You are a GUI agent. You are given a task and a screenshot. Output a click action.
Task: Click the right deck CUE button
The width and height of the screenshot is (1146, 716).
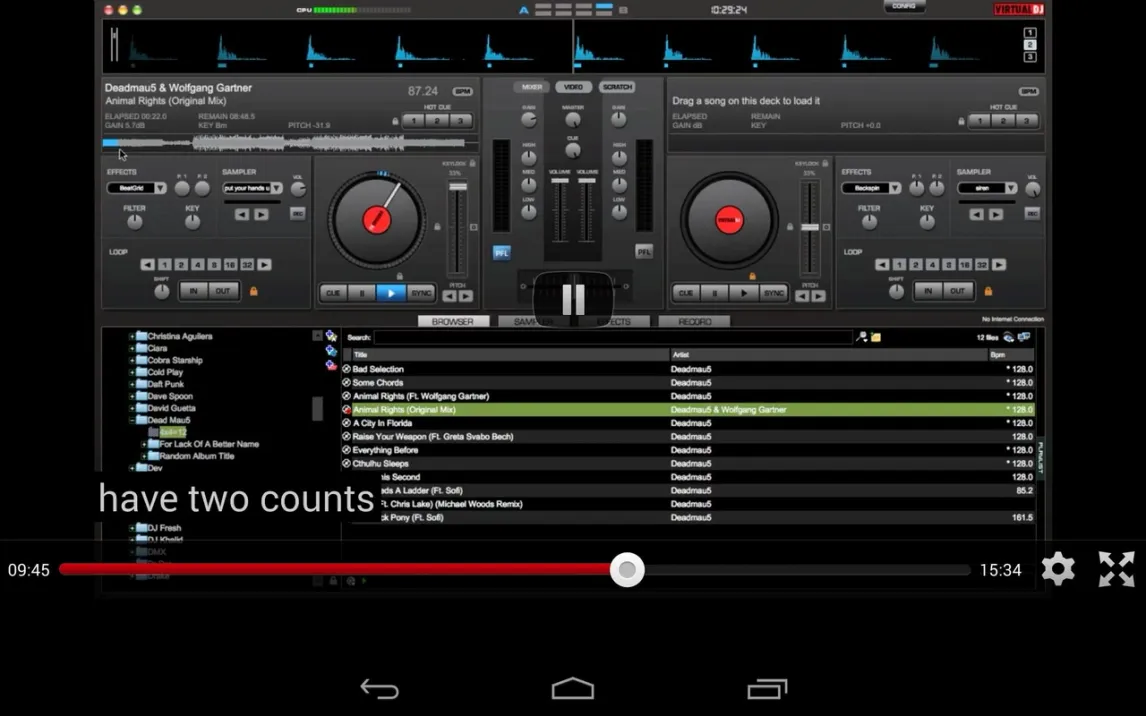tap(685, 293)
